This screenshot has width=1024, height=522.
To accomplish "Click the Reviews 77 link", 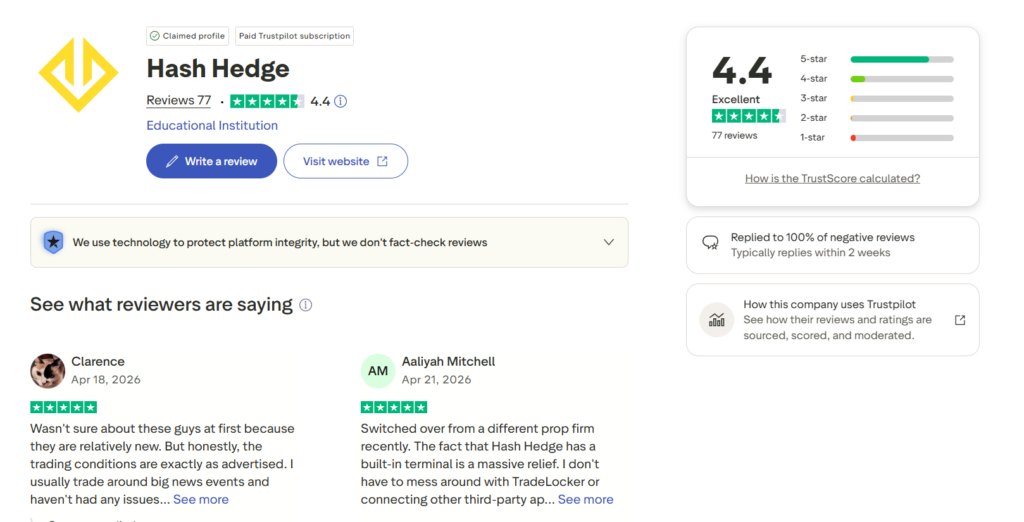I will 179,101.
